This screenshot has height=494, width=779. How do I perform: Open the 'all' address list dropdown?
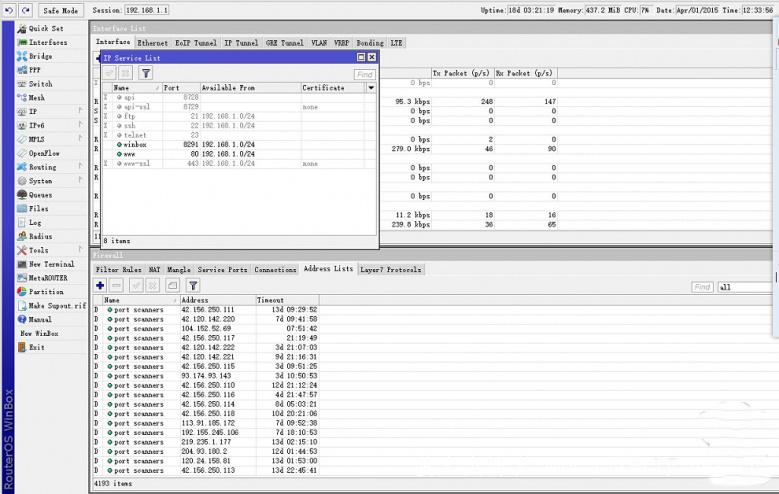[744, 287]
